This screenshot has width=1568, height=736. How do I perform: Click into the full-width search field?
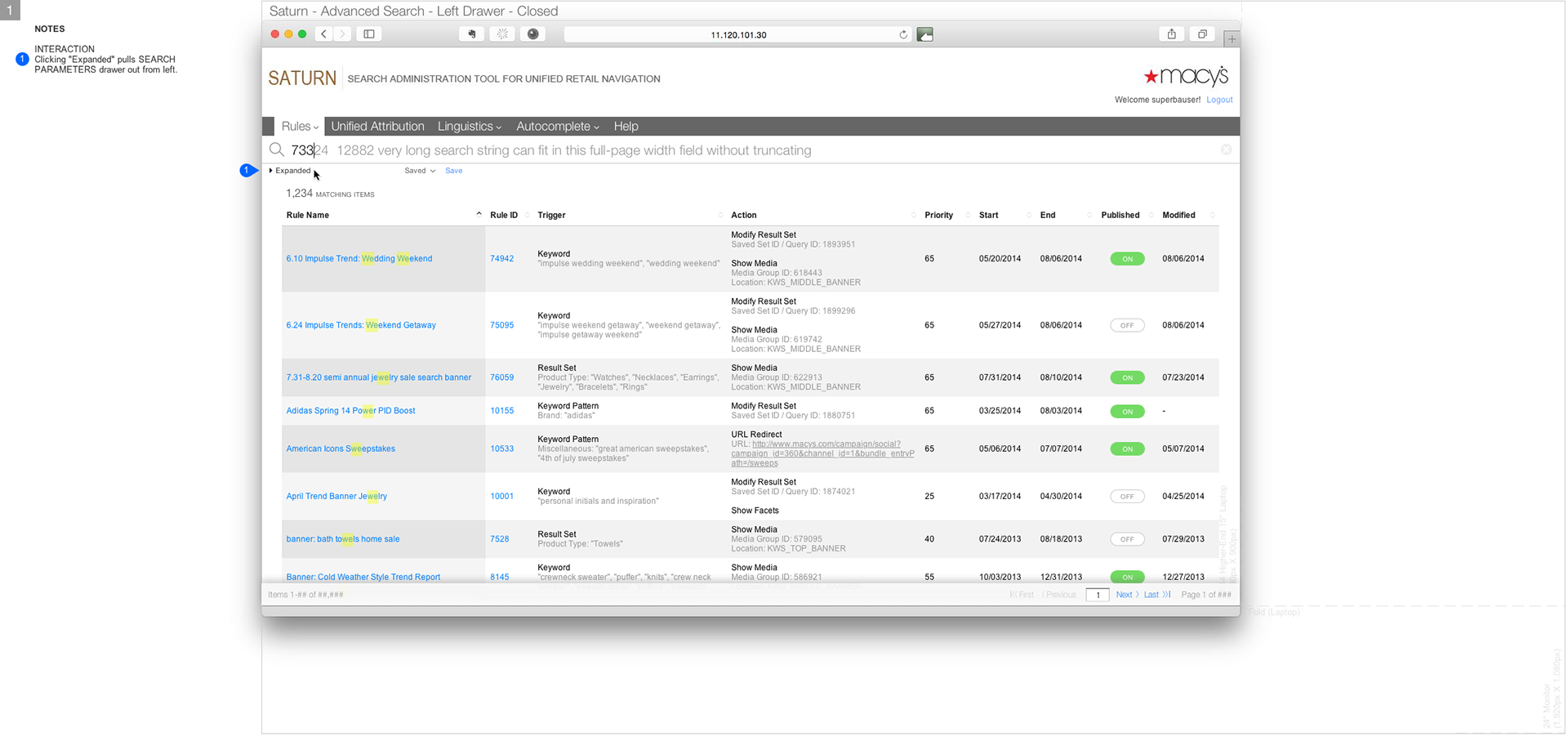[751, 150]
